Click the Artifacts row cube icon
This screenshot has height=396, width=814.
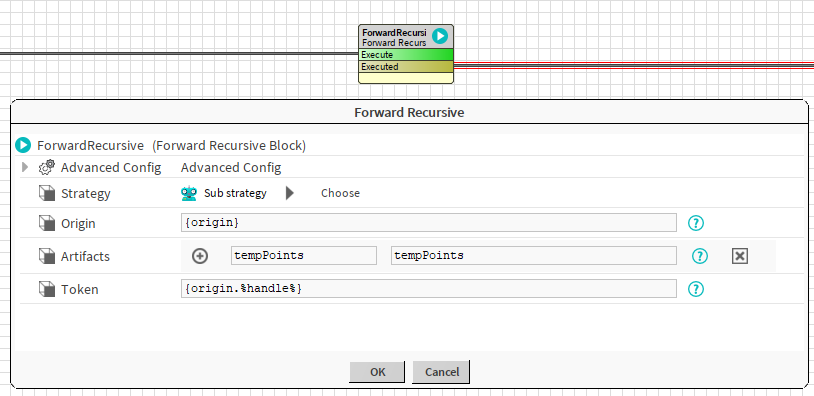coord(47,256)
